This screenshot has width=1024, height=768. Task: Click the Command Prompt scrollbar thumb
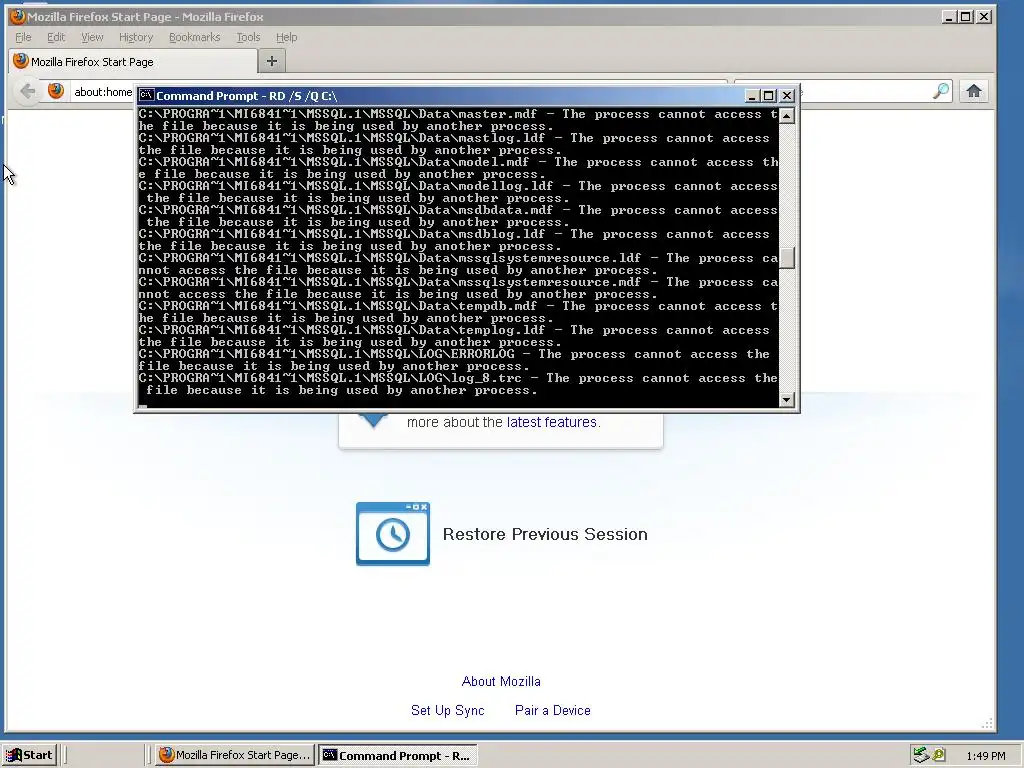787,258
